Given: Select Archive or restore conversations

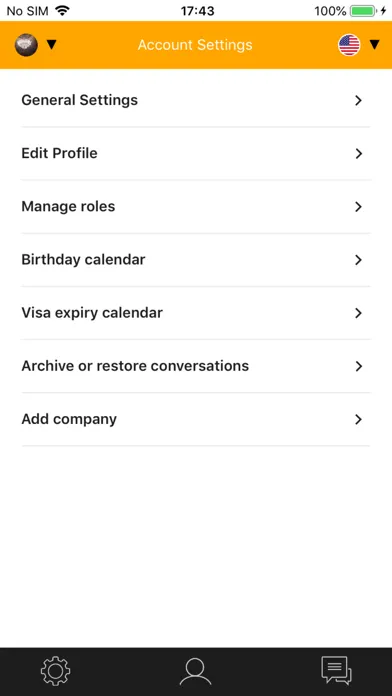Looking at the screenshot, I should (196, 367).
